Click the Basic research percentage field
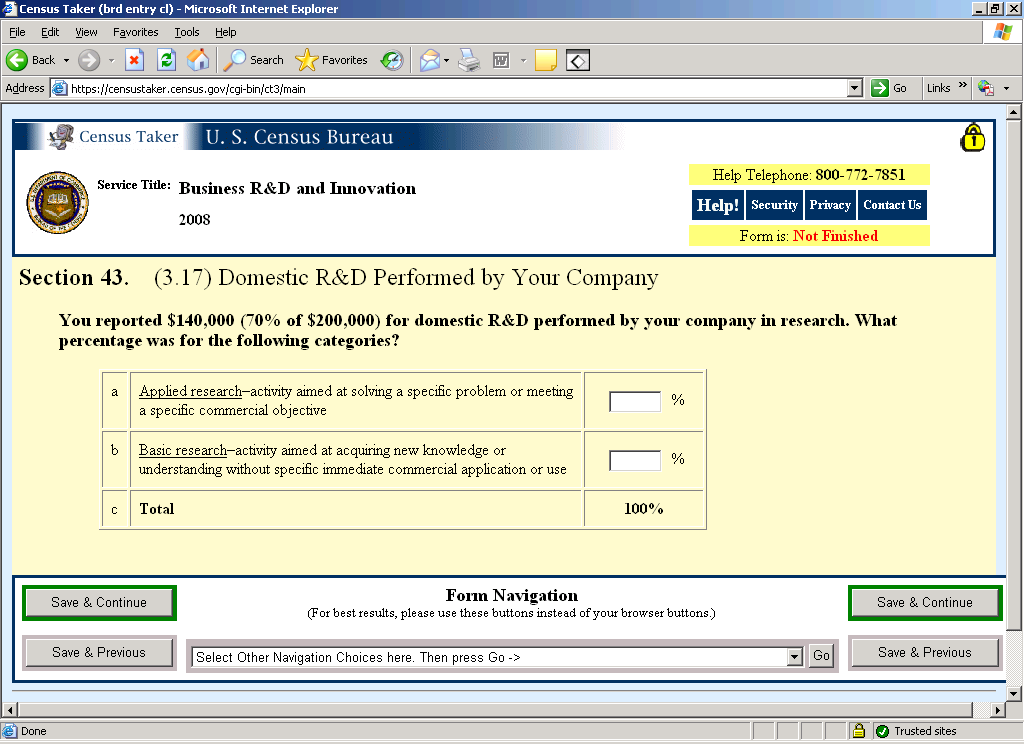Viewport: 1024px width, 744px height. pos(635,460)
